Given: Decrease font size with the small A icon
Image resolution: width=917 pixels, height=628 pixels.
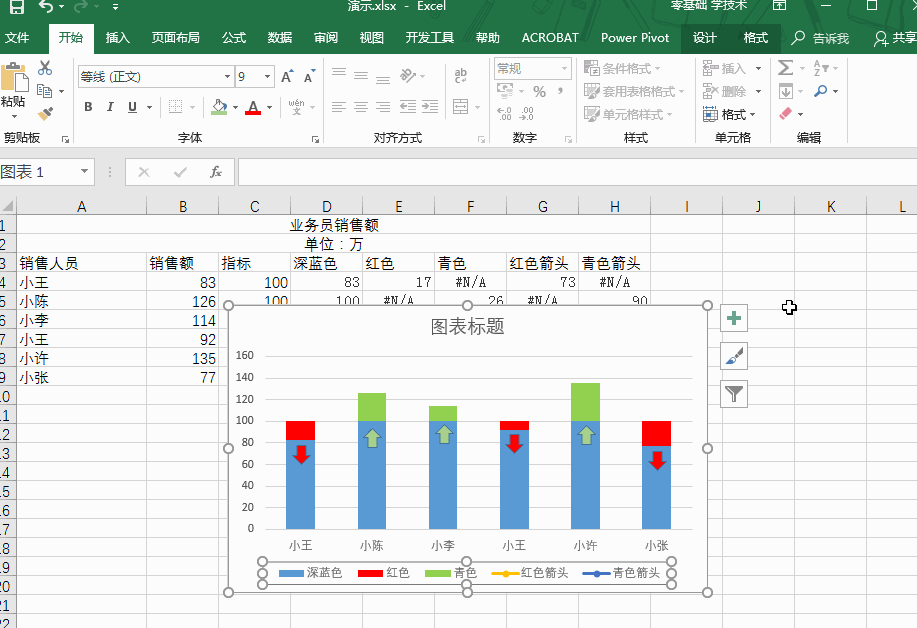Looking at the screenshot, I should [x=309, y=77].
